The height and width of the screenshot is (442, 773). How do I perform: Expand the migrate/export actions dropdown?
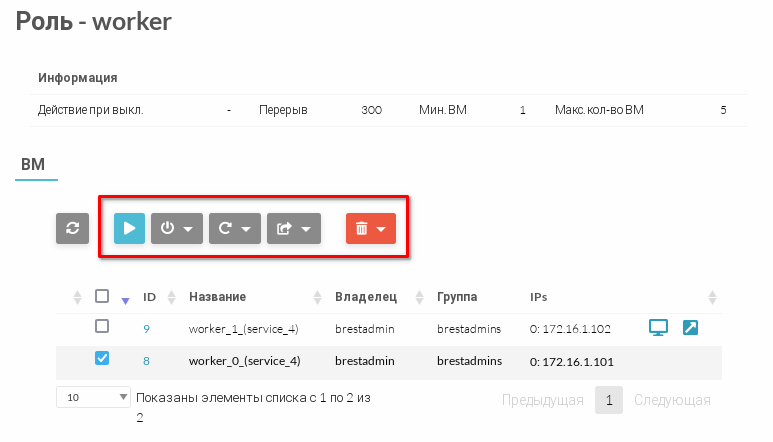pyautogui.click(x=293, y=228)
